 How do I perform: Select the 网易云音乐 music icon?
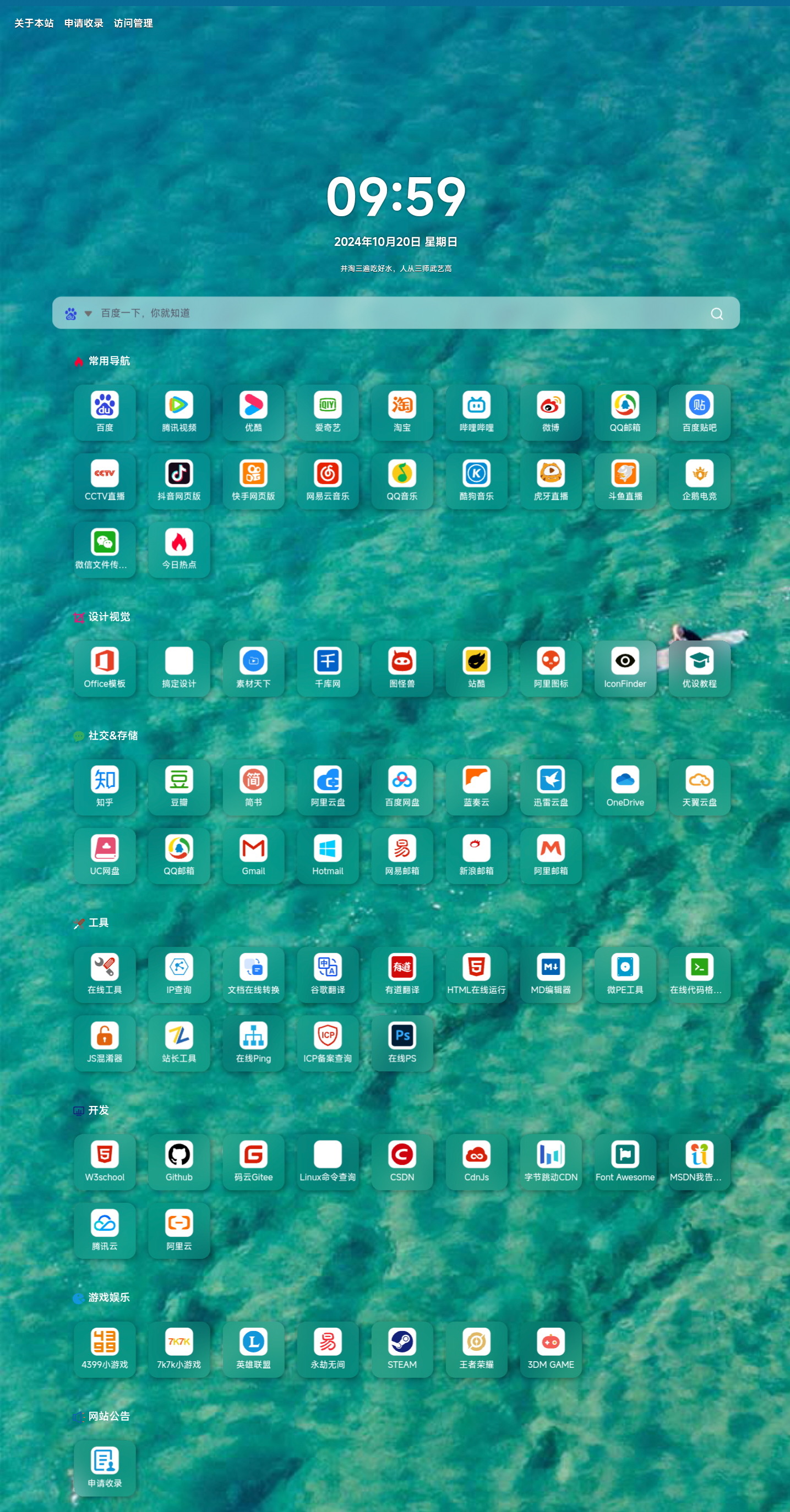tap(328, 481)
